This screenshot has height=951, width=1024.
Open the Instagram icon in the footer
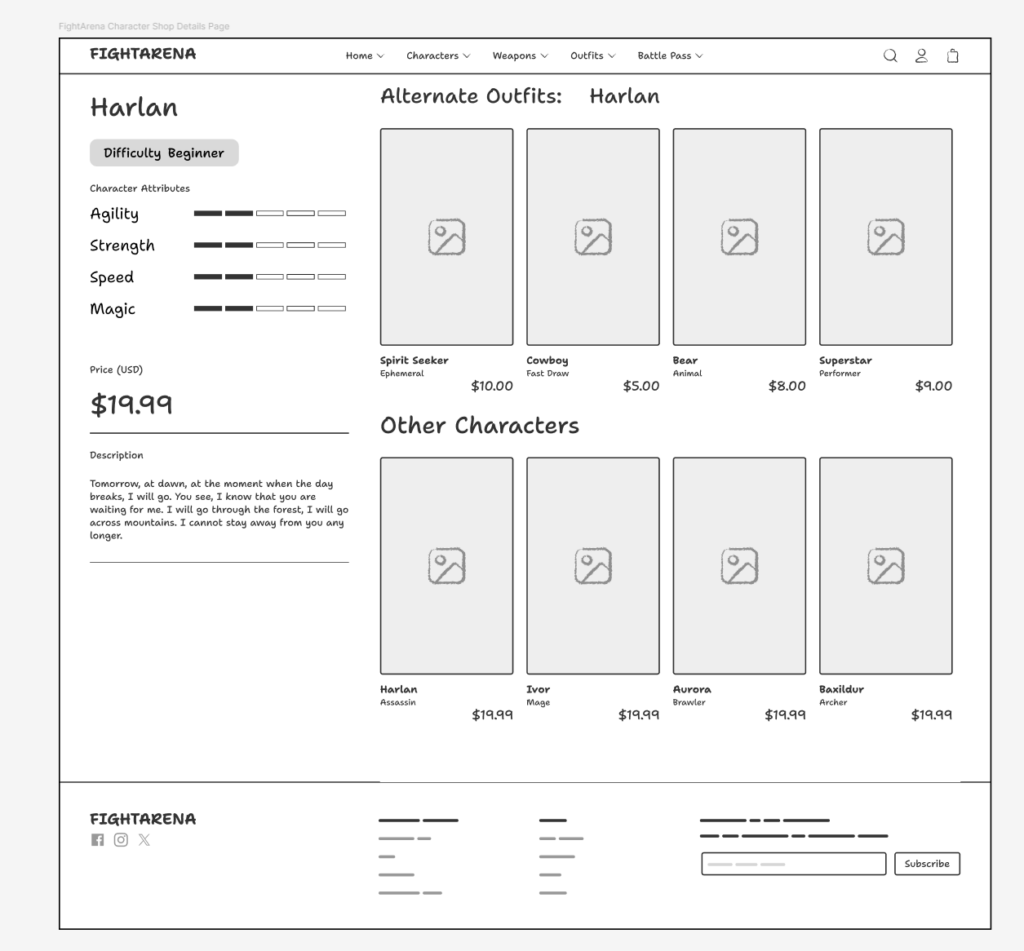click(x=120, y=840)
